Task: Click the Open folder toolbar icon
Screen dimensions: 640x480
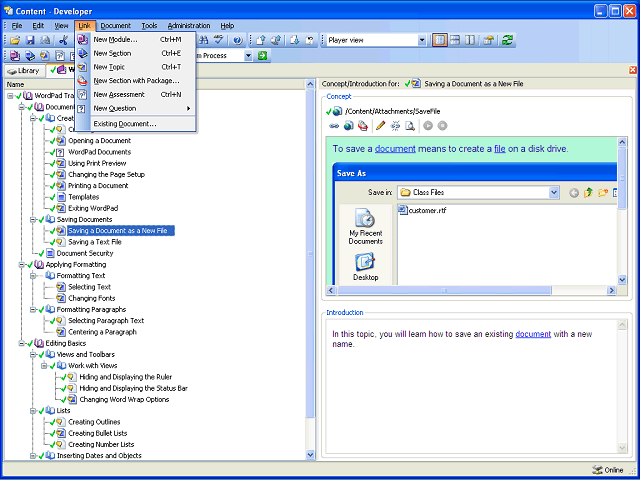Action: pyautogui.click(x=15, y=40)
